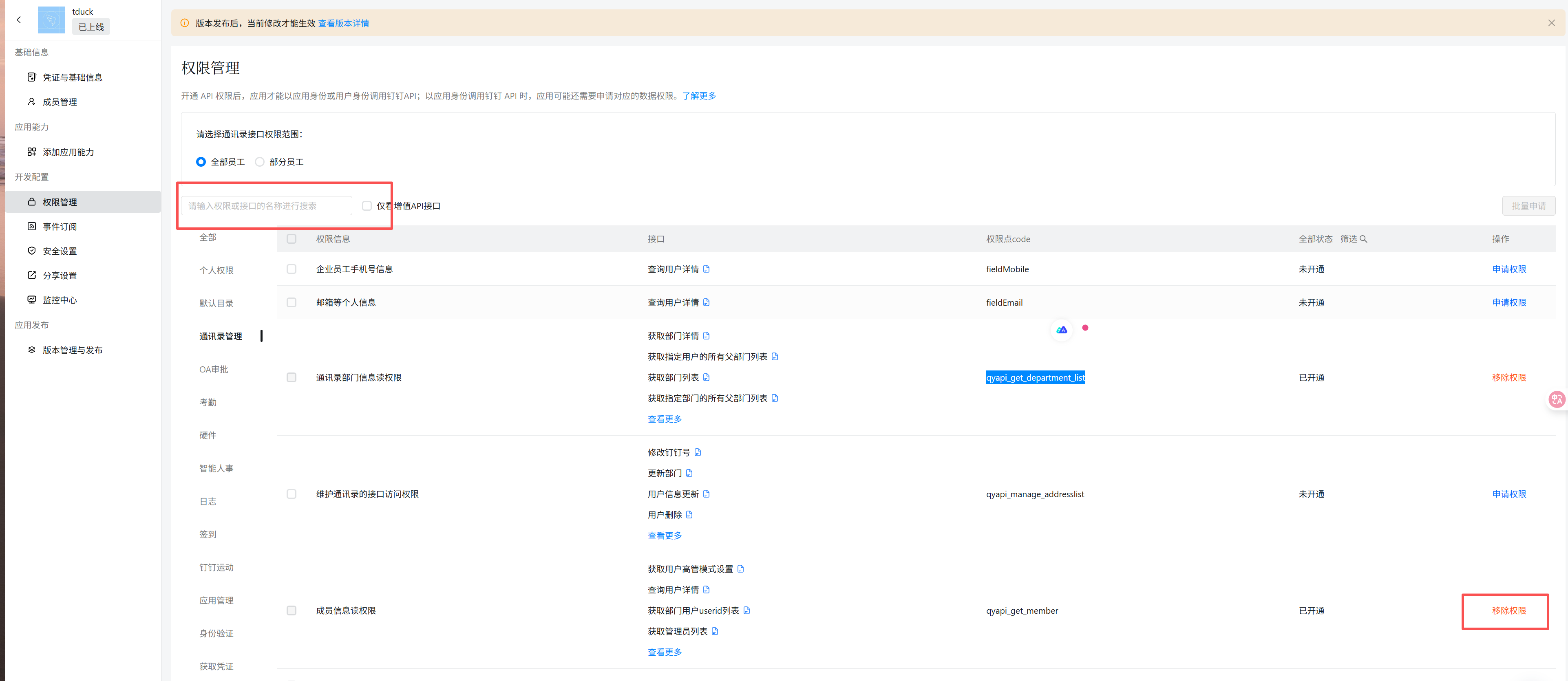Open doc icon next to 用户信息更新
Image resolution: width=1568 pixels, height=681 pixels.
coord(706,494)
